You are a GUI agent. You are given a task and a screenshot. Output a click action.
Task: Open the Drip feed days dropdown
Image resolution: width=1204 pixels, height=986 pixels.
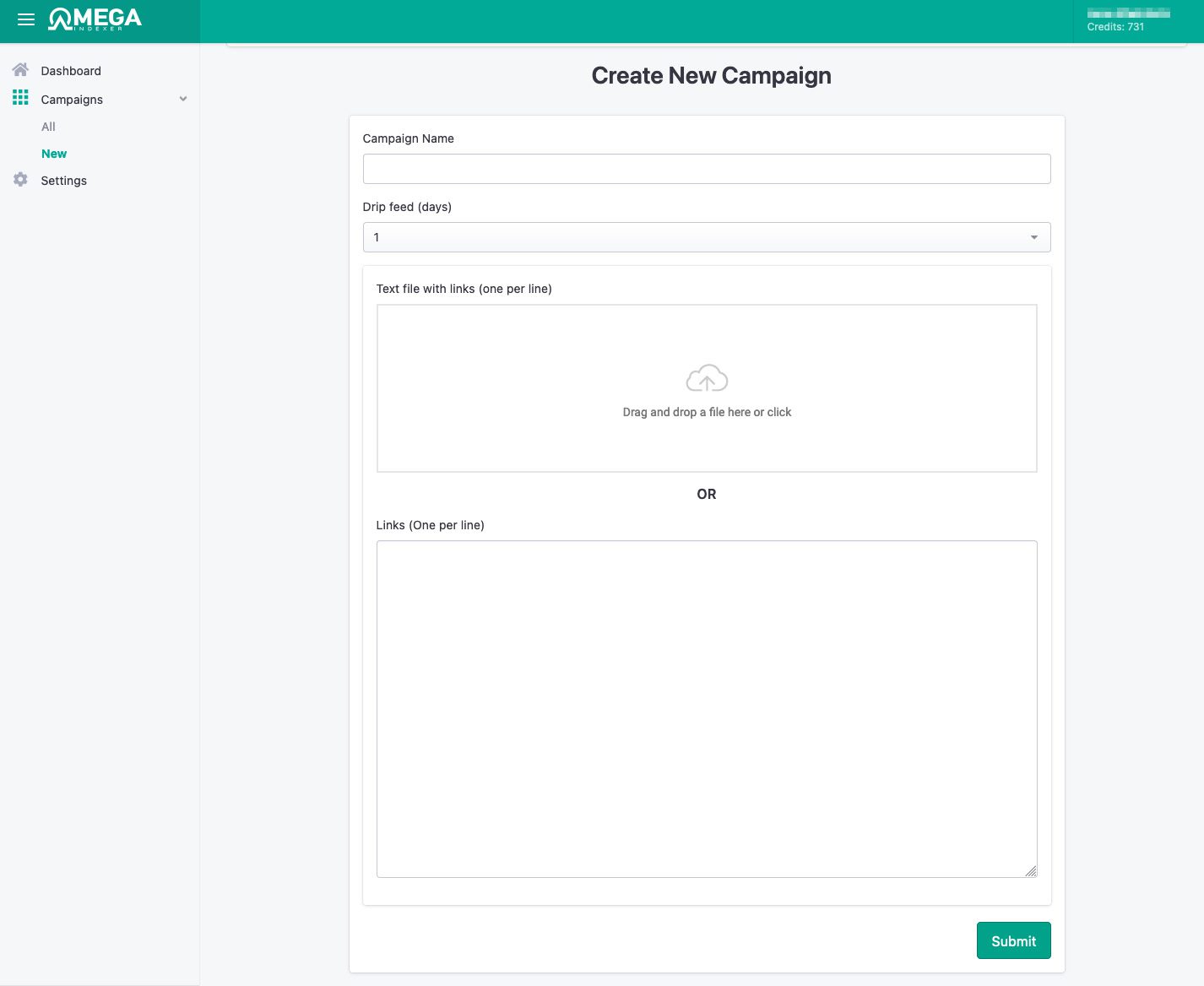coord(706,237)
